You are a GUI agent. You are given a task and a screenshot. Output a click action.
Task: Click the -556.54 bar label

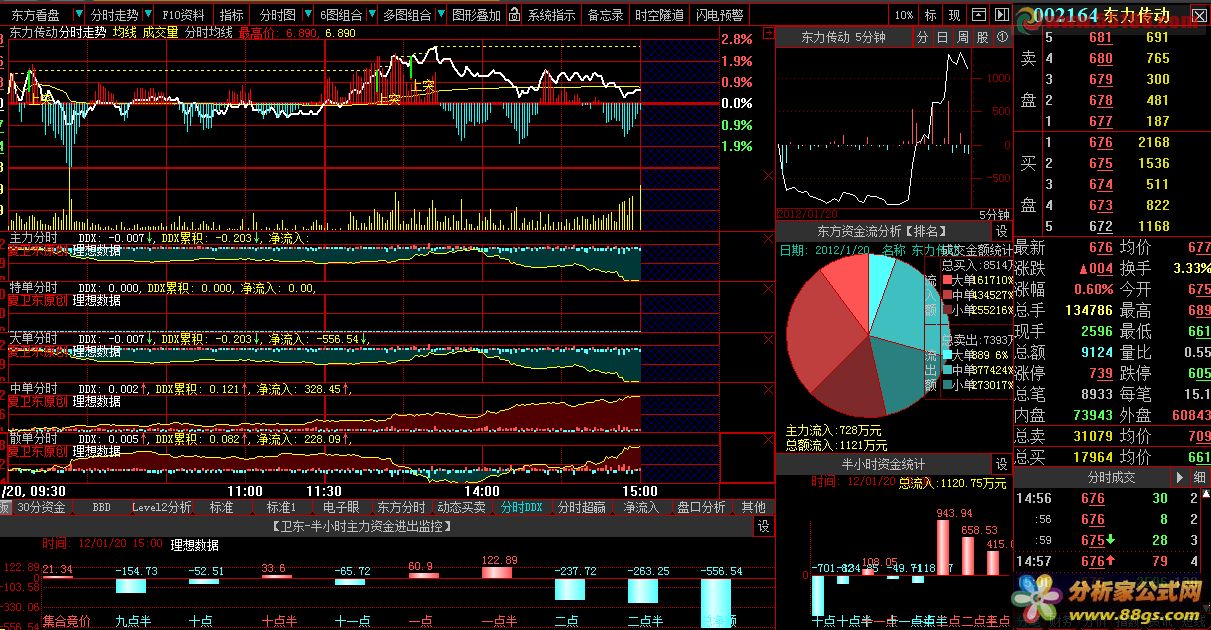[721, 571]
